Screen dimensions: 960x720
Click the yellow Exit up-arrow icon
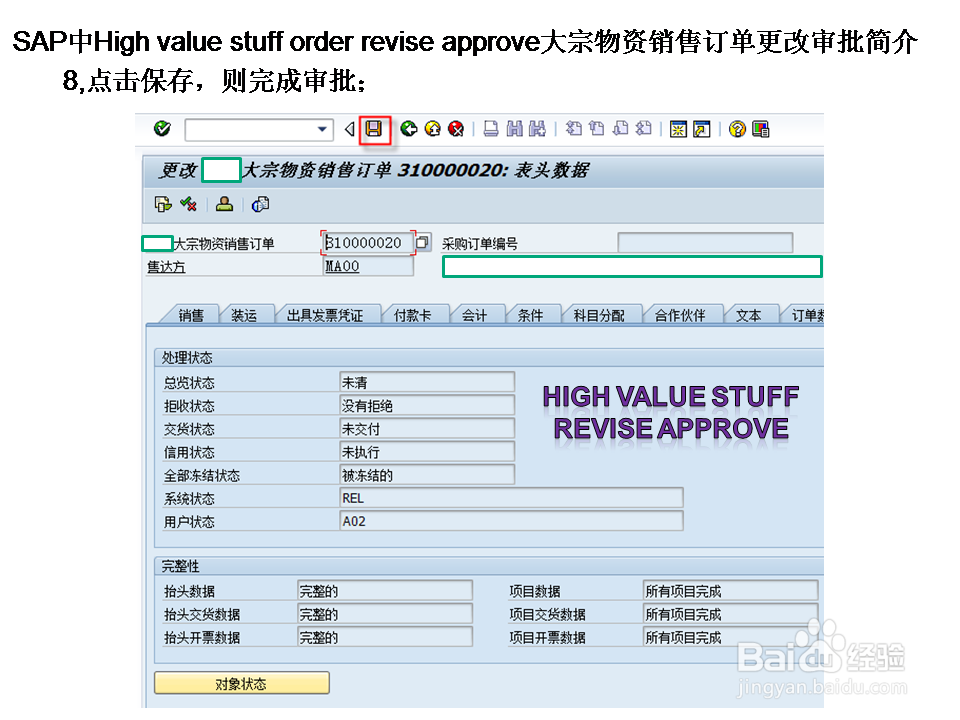click(x=433, y=129)
